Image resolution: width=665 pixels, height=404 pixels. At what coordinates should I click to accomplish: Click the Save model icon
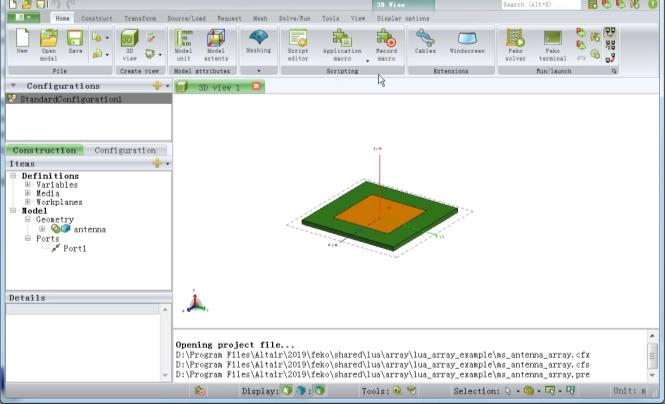coord(75,41)
